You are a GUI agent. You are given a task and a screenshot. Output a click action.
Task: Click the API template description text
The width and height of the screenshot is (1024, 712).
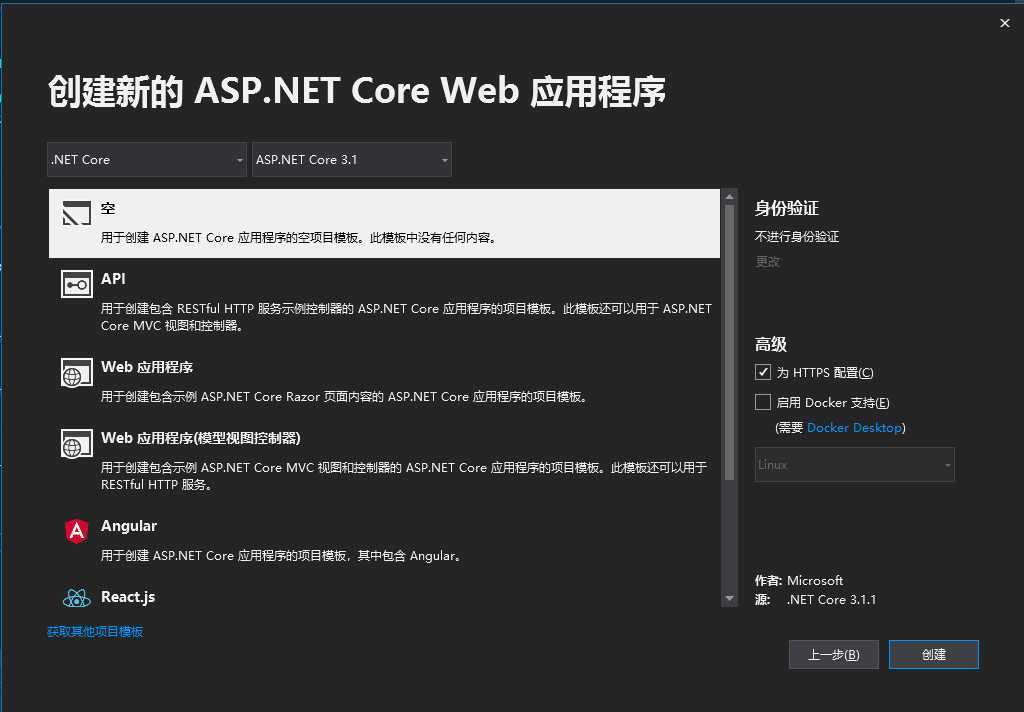coord(406,317)
